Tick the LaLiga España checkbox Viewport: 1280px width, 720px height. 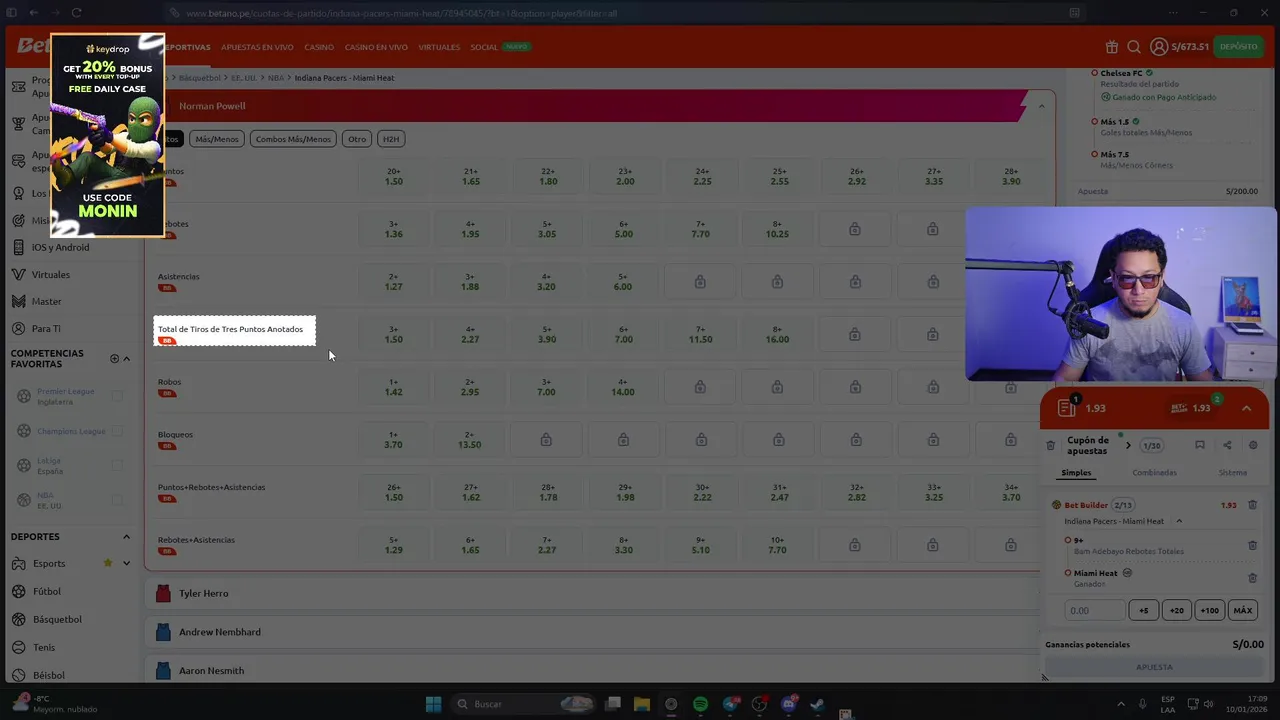pos(117,465)
